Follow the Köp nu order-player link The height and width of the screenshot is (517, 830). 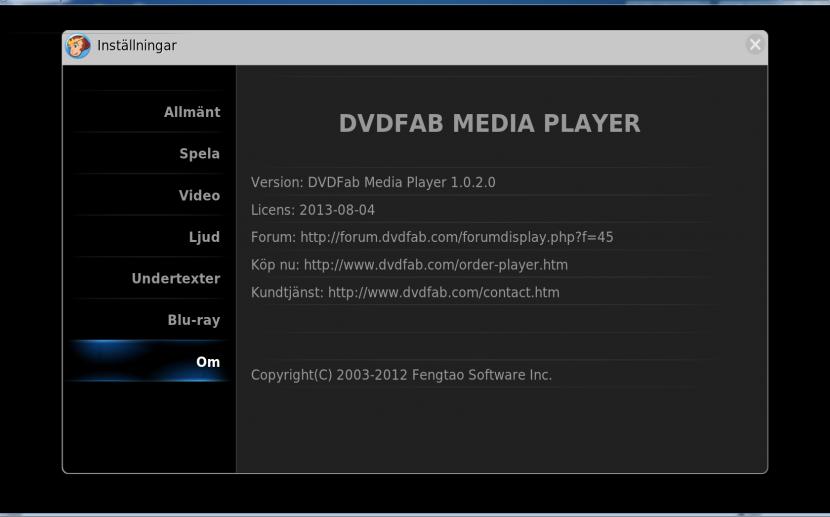(436, 265)
